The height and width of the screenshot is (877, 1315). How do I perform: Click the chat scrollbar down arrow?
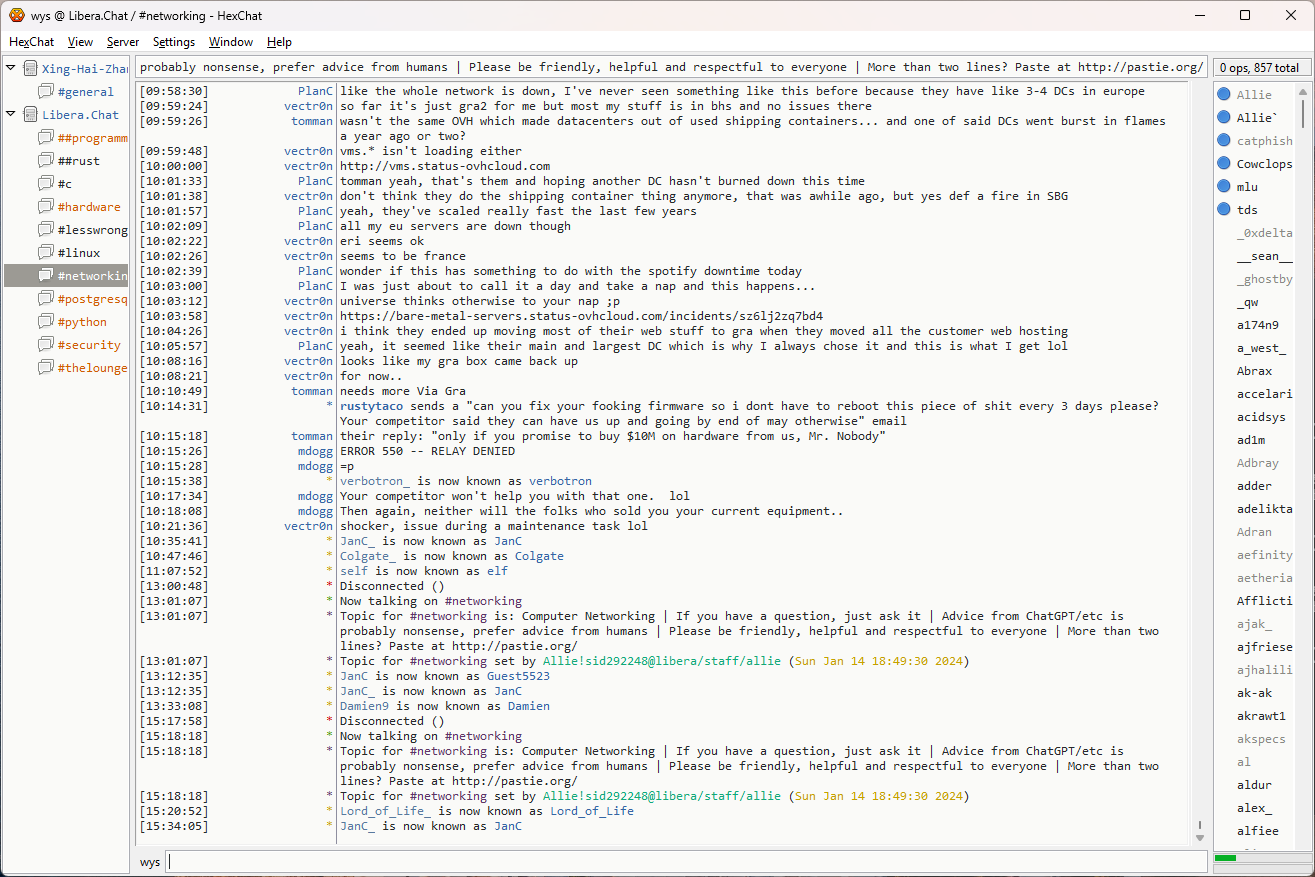1200,837
